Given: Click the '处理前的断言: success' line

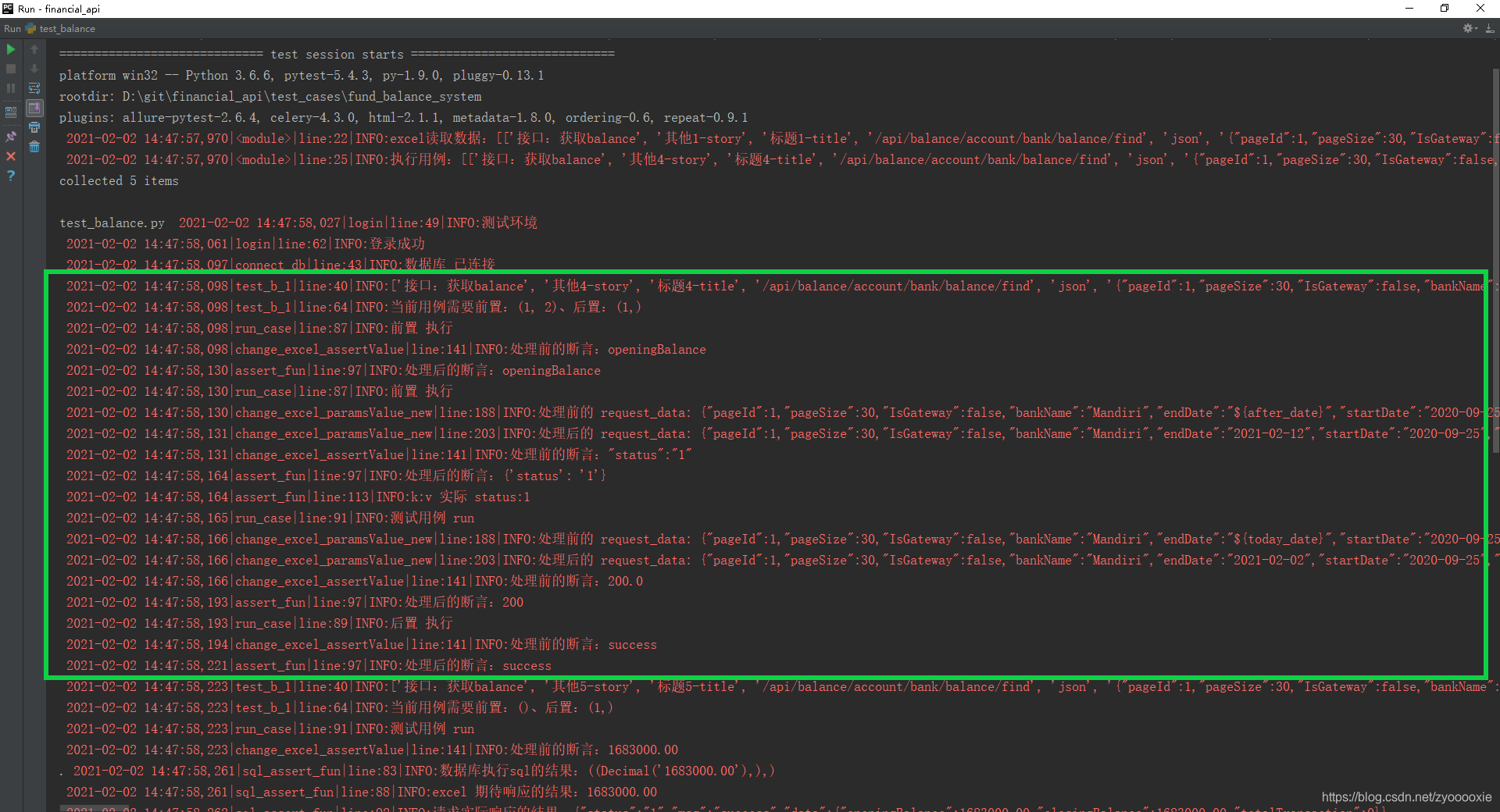Looking at the screenshot, I should point(362,645).
